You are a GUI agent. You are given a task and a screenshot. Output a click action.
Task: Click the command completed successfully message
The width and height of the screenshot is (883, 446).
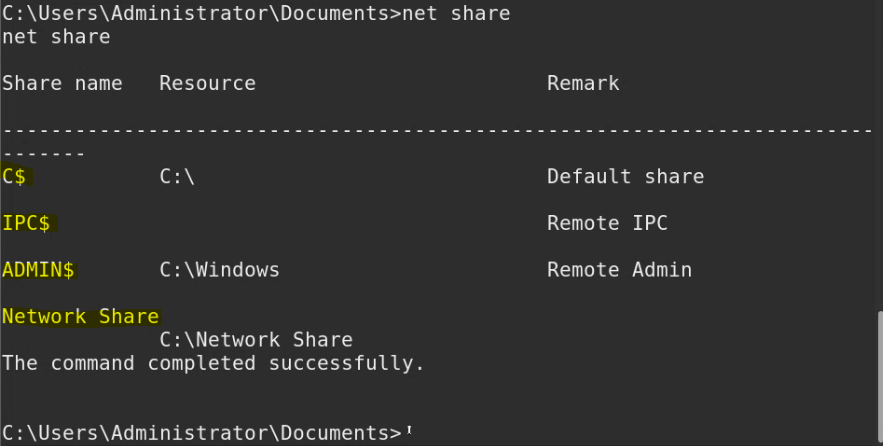[x=213, y=362]
